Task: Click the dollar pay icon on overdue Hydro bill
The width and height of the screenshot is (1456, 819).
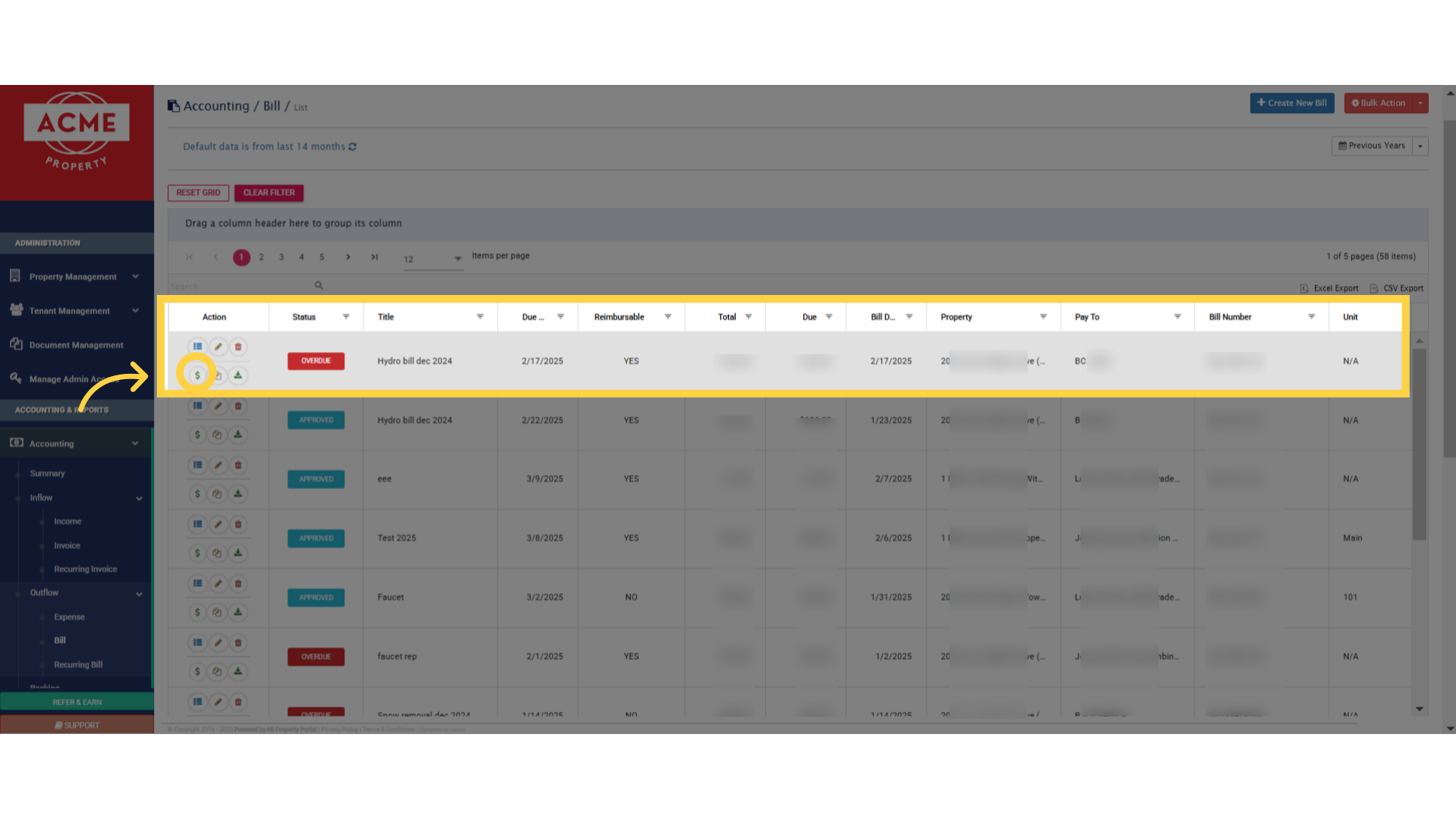Action: [x=197, y=375]
